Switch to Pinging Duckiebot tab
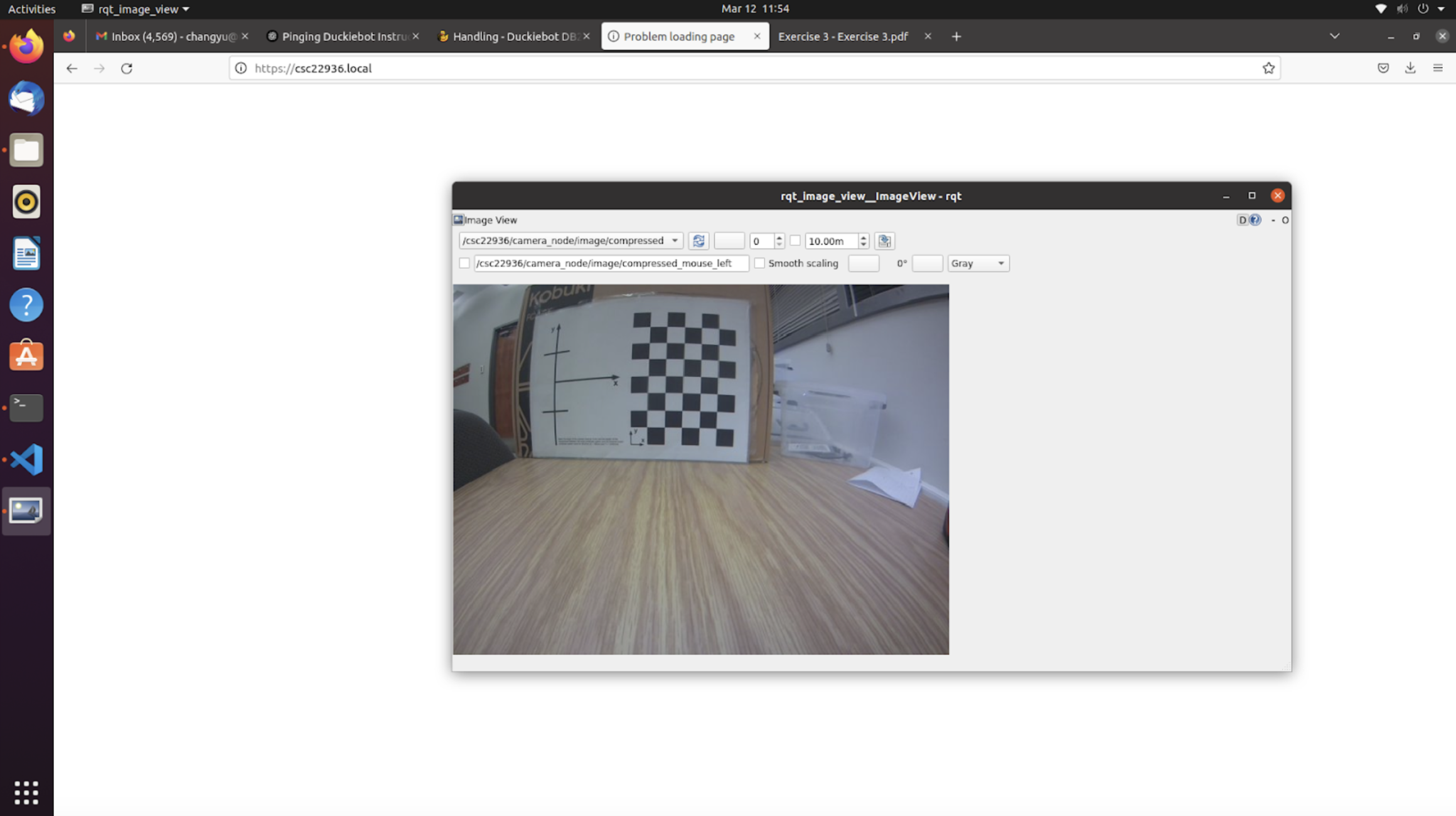 coord(344,36)
